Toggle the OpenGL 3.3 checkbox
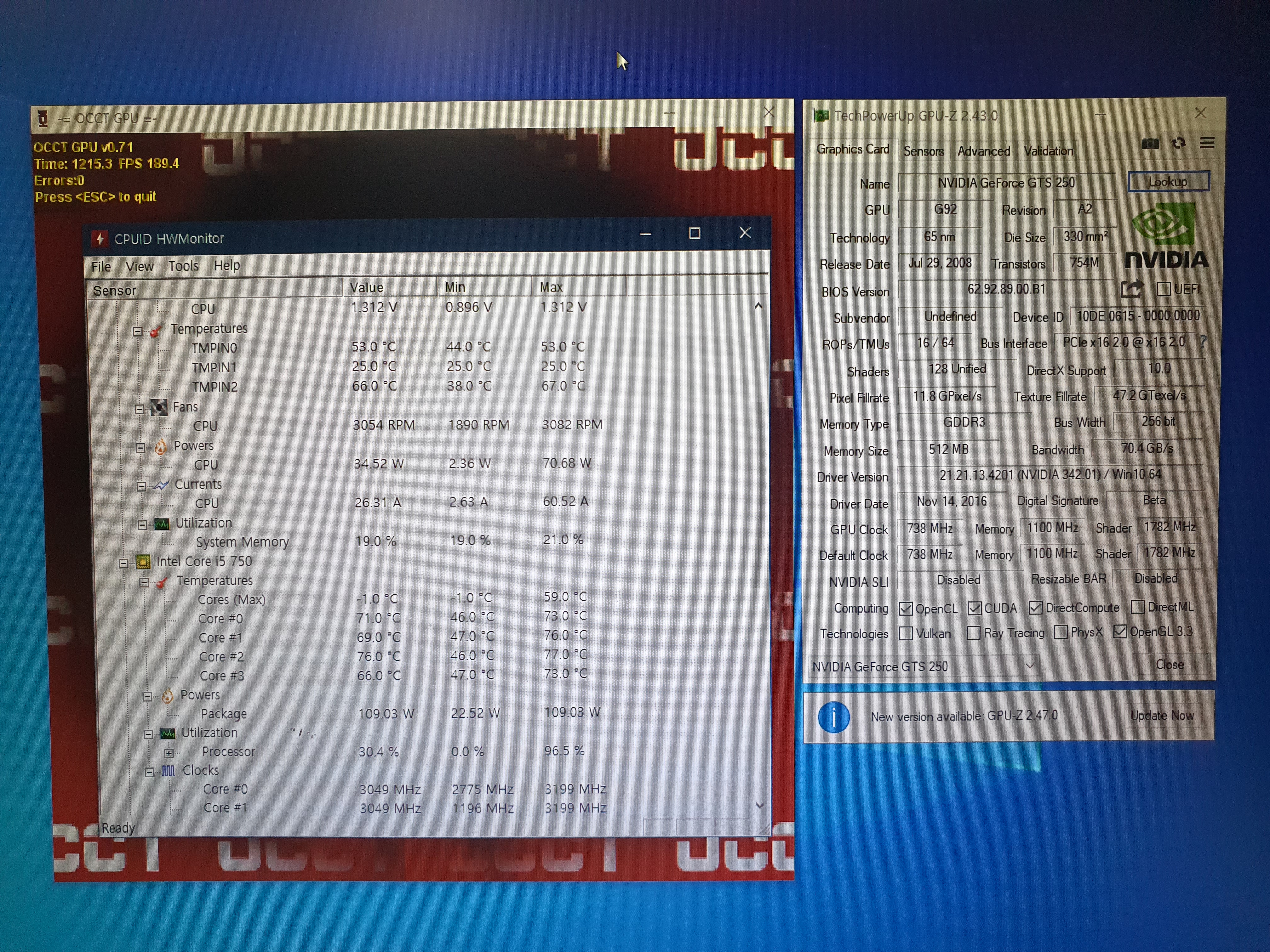 coord(1119,631)
